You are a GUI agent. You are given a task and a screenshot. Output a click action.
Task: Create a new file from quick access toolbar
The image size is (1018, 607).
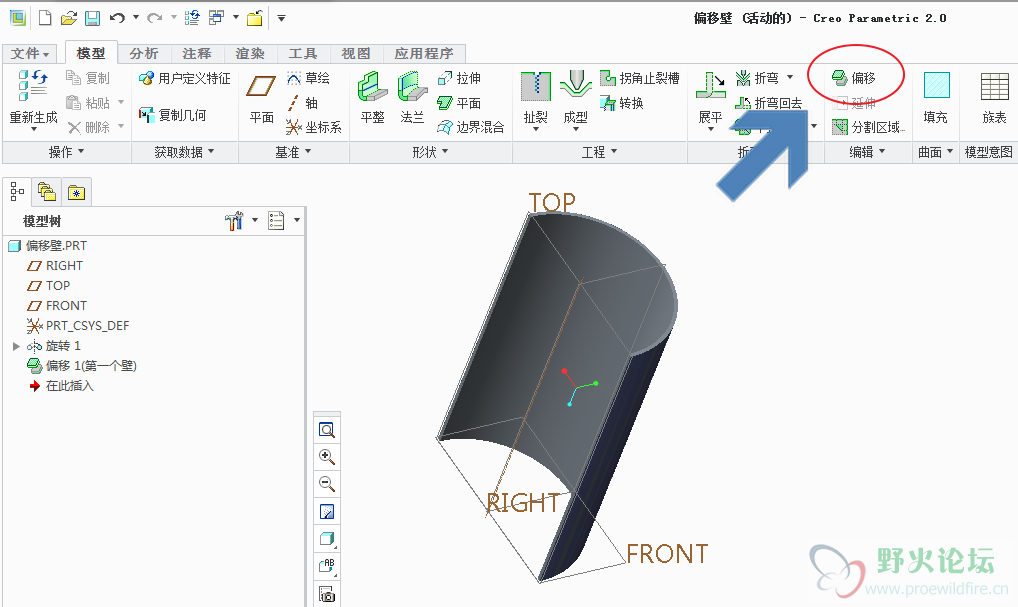coord(45,18)
